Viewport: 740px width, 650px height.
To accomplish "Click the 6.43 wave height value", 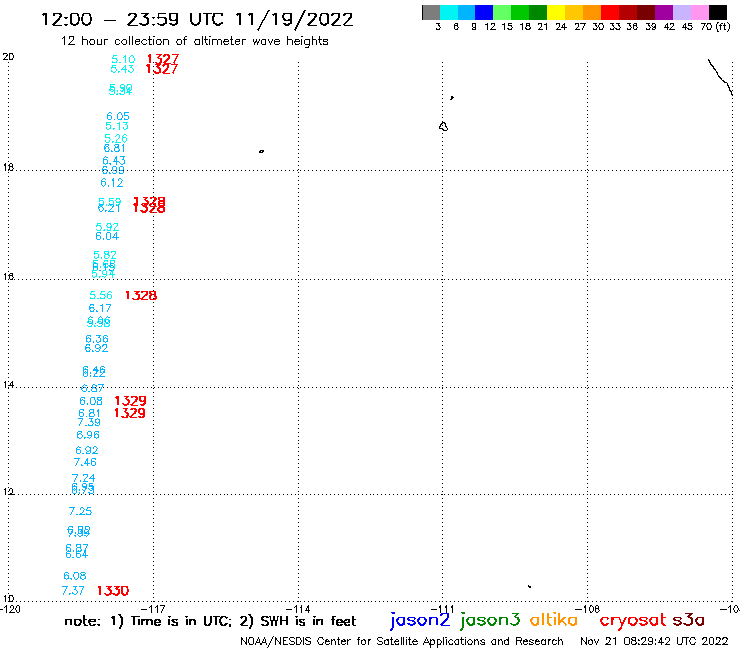I will pyautogui.click(x=114, y=160).
